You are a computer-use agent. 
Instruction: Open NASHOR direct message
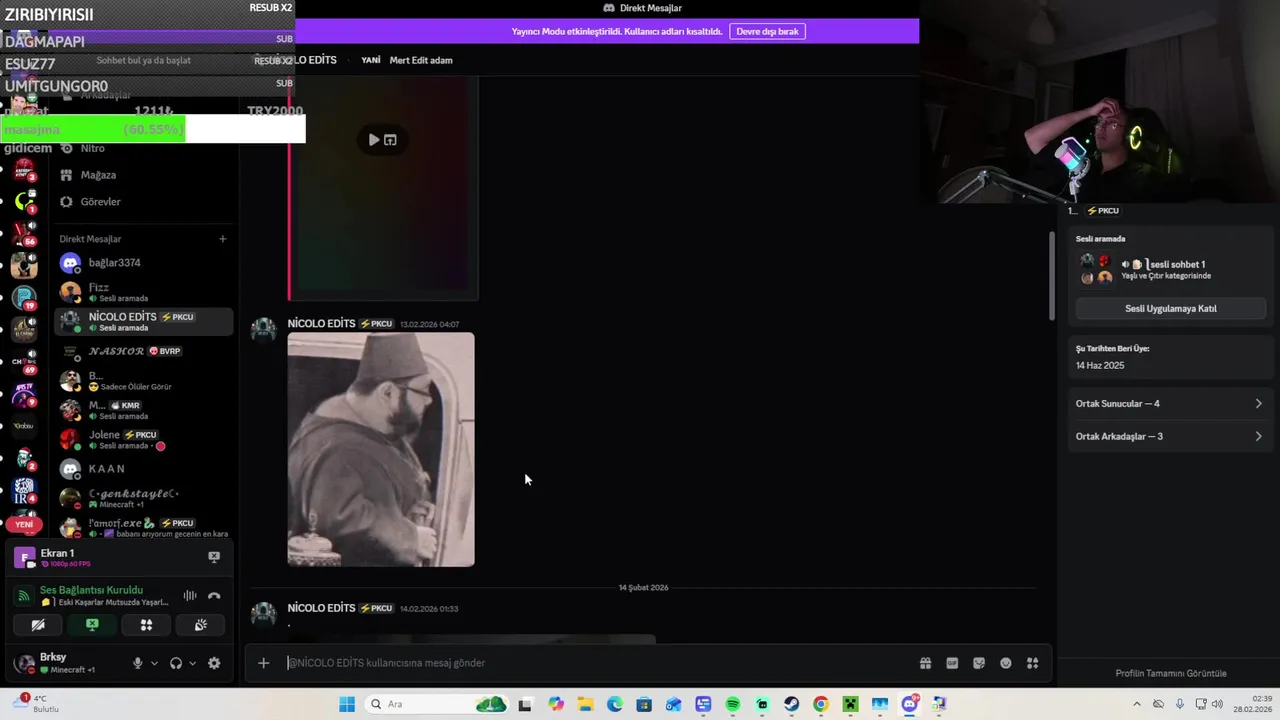click(144, 352)
